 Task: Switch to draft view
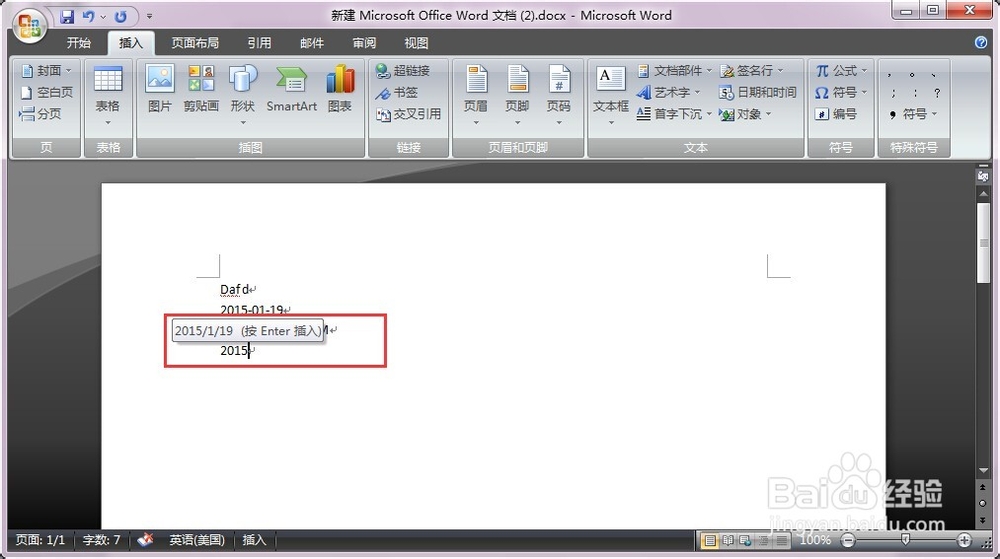point(781,541)
